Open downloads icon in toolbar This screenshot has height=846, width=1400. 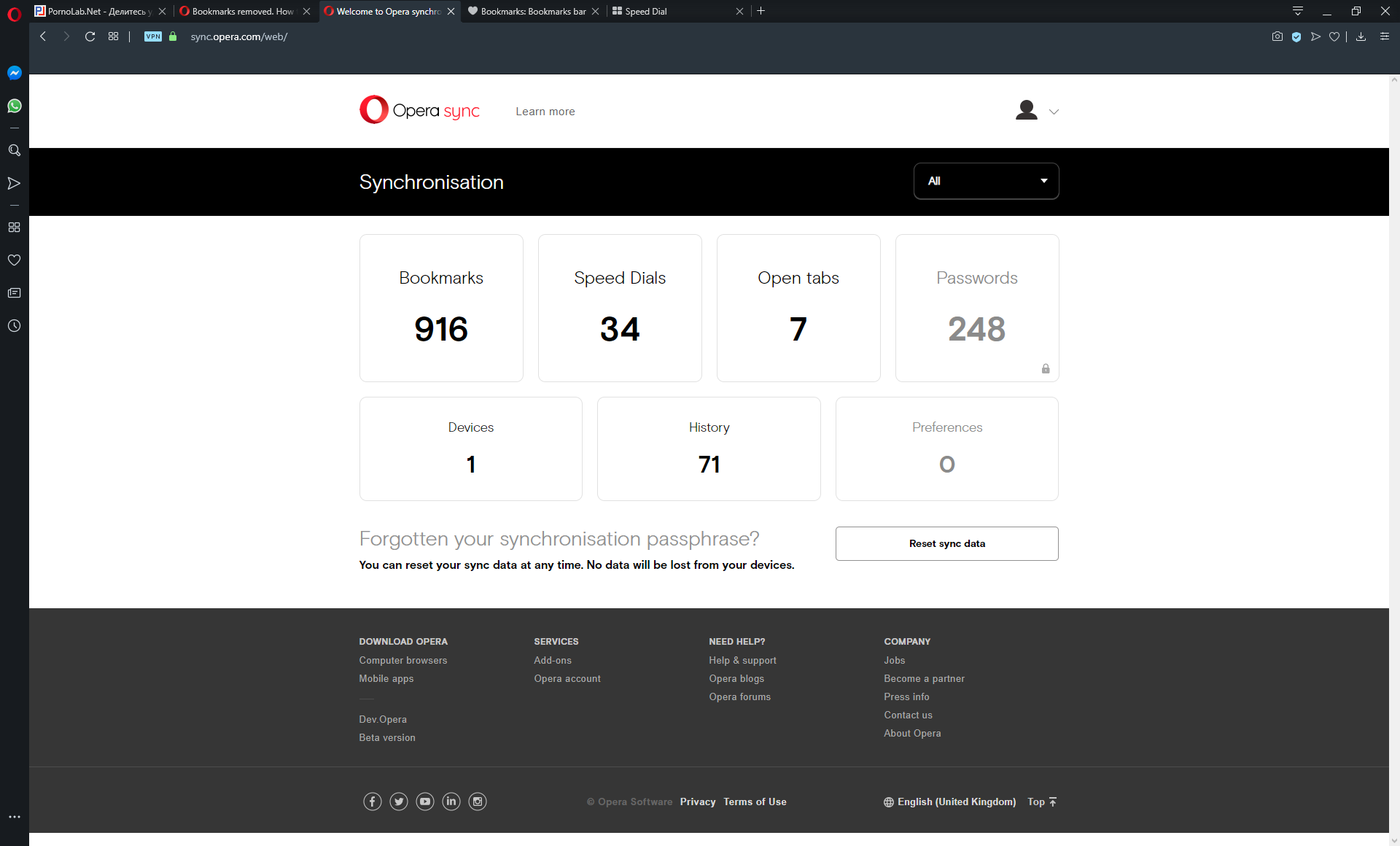pos(1361,36)
